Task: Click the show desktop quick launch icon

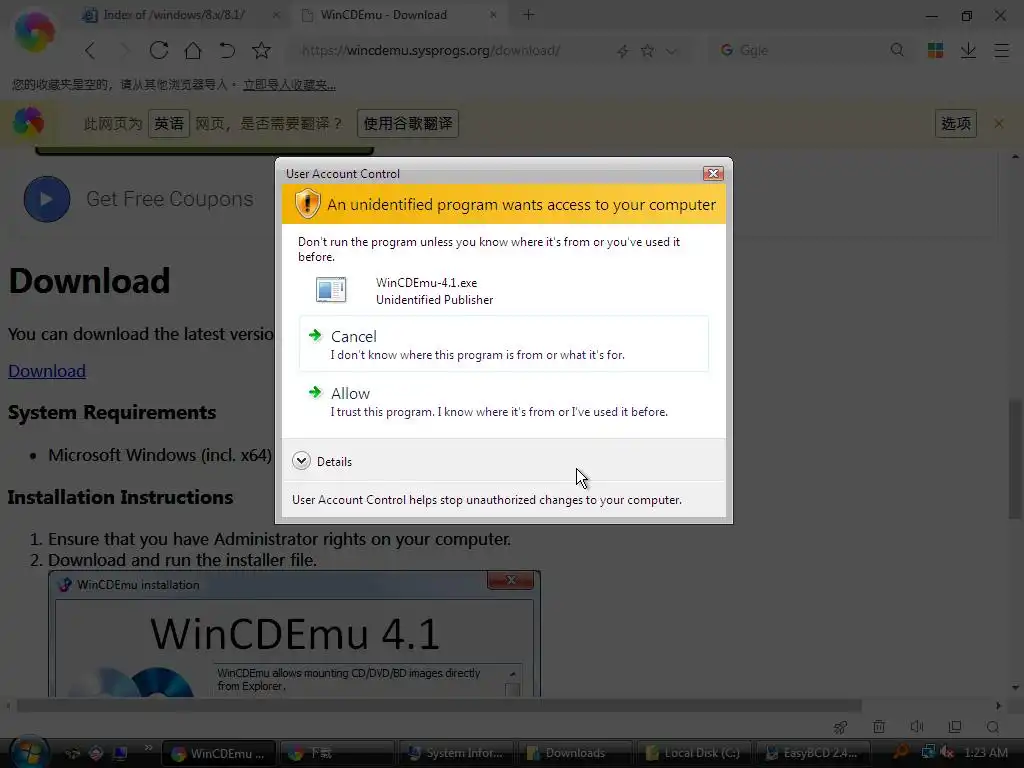Action: 120,754
